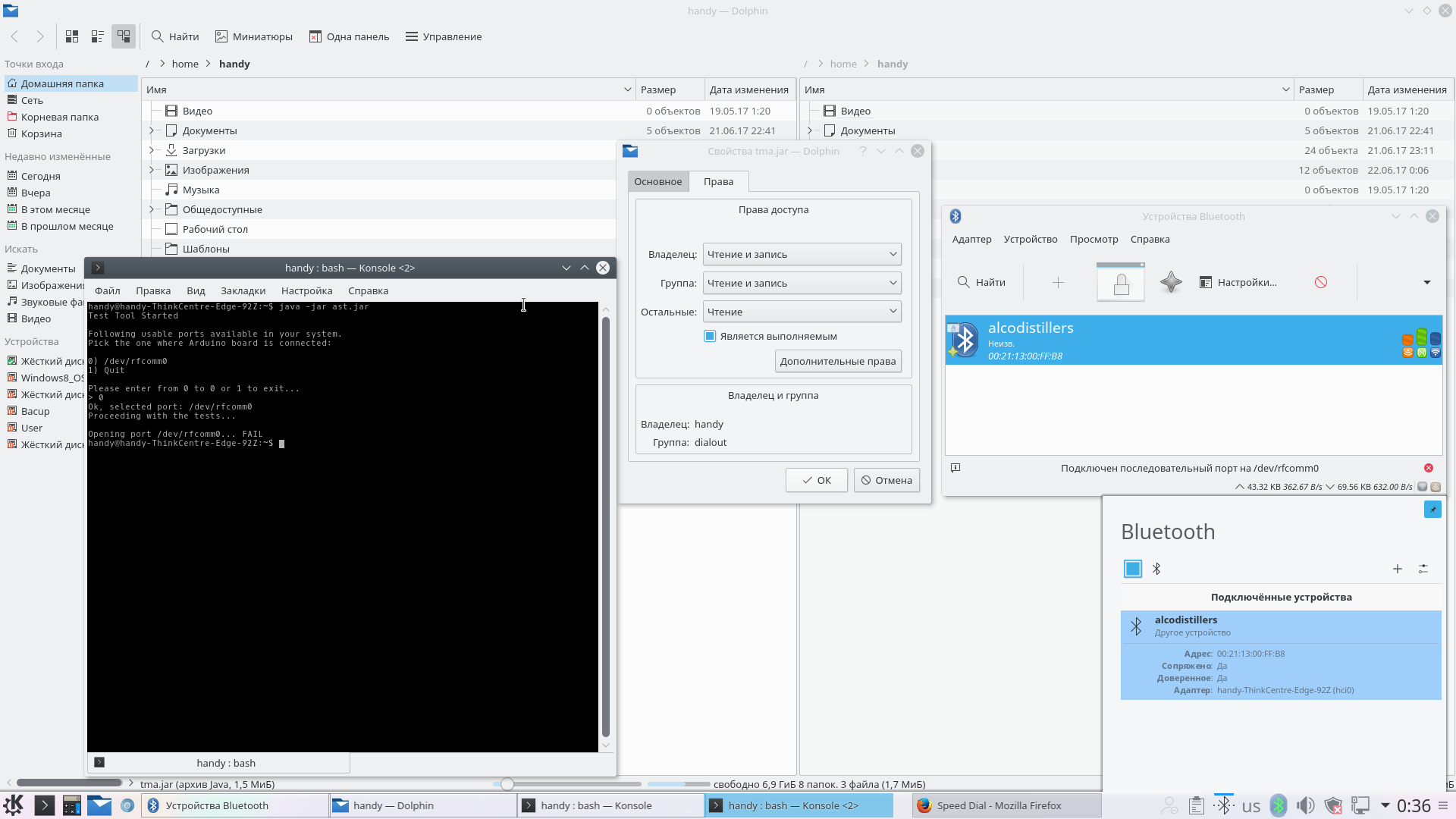Cancel the properties dialog with Отмена

point(886,480)
